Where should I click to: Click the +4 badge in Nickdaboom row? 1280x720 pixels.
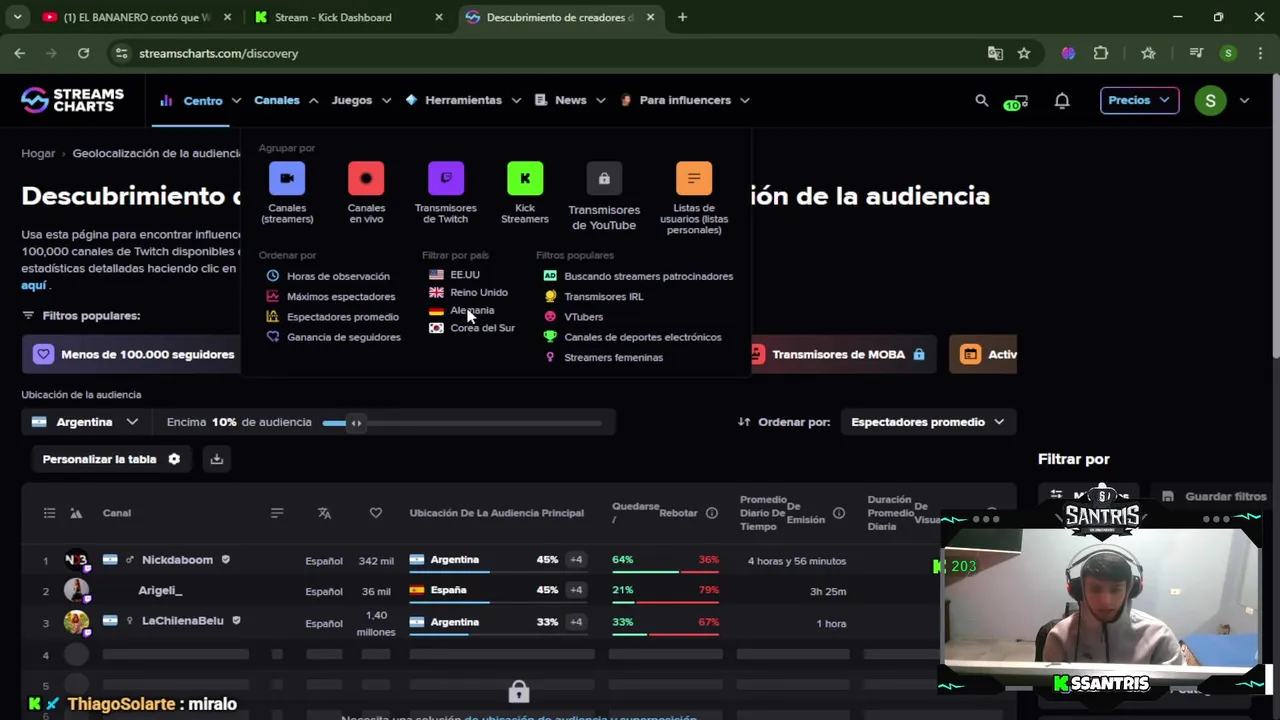tap(576, 560)
